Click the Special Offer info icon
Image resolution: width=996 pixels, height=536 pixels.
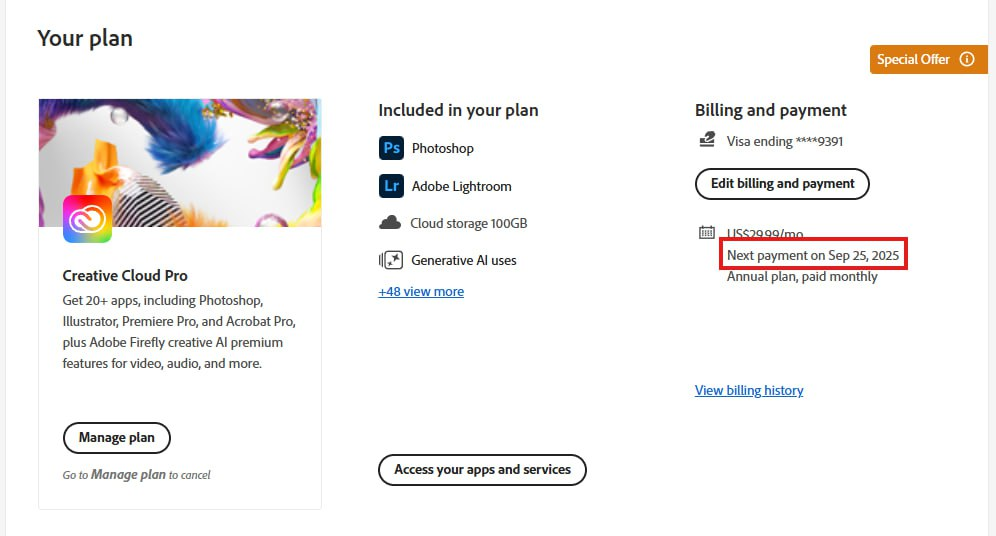pyautogui.click(x=967, y=59)
